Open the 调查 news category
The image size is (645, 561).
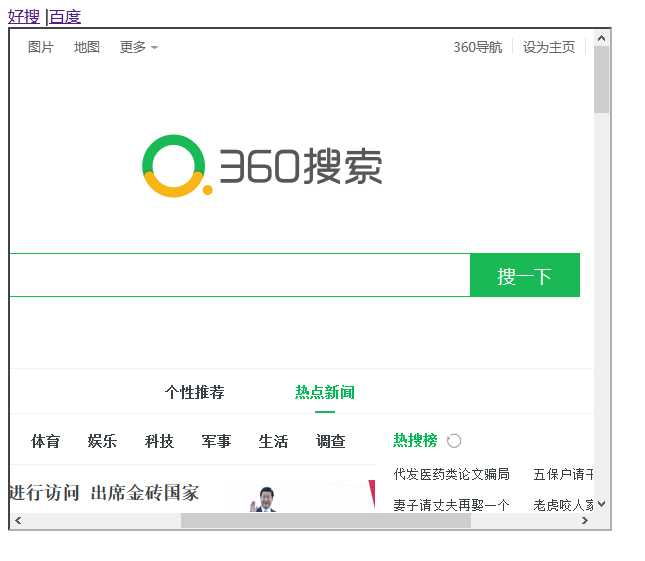point(330,441)
